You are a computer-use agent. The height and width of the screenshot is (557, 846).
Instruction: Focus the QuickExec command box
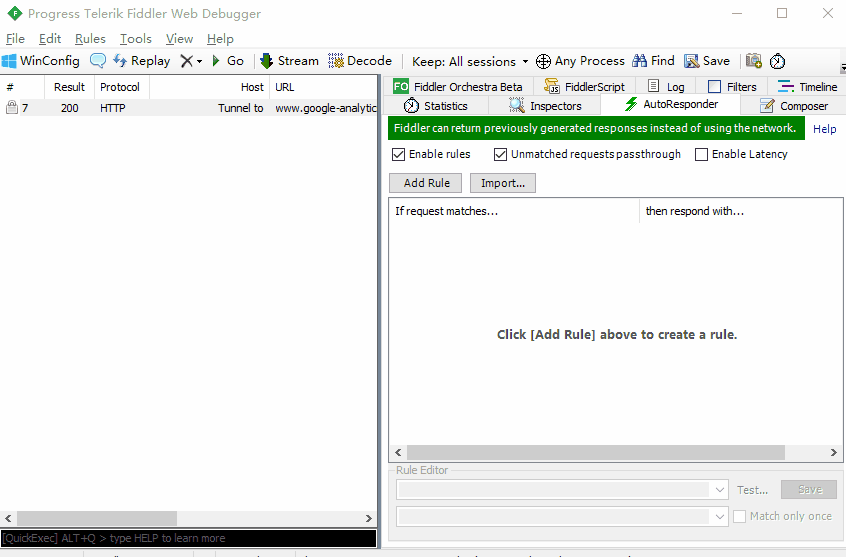(x=188, y=538)
